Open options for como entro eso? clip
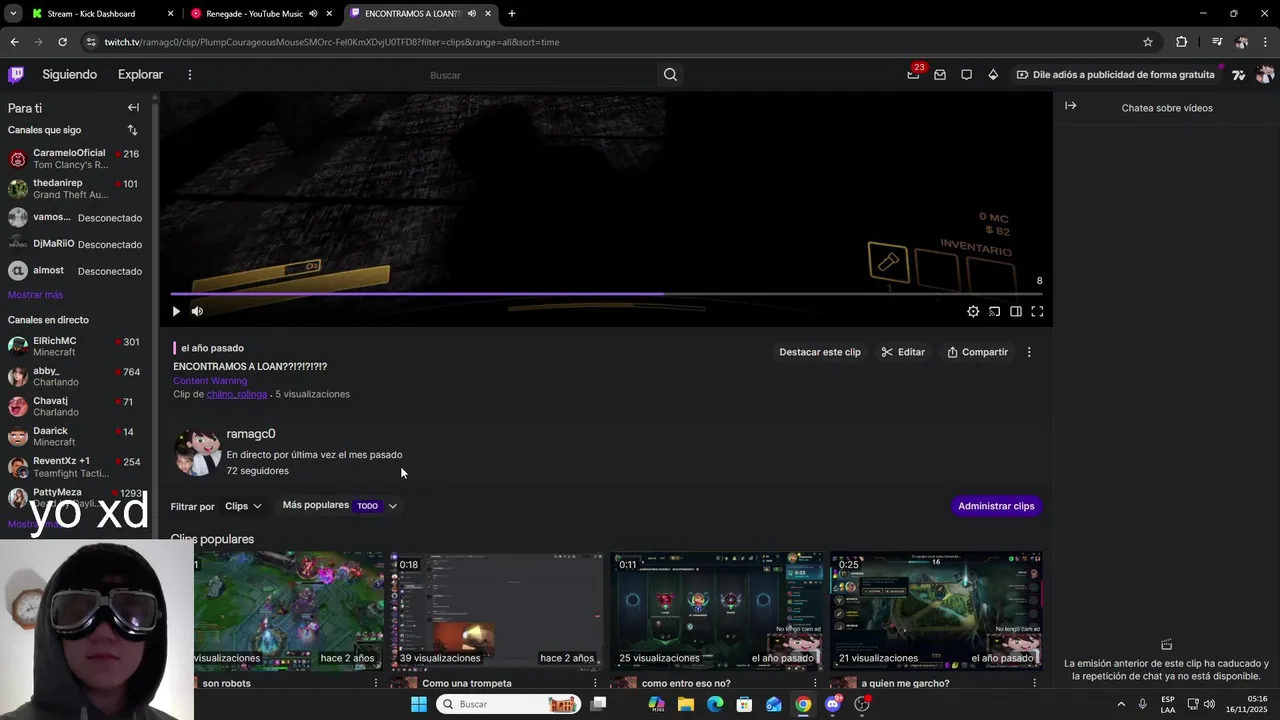 [x=815, y=683]
